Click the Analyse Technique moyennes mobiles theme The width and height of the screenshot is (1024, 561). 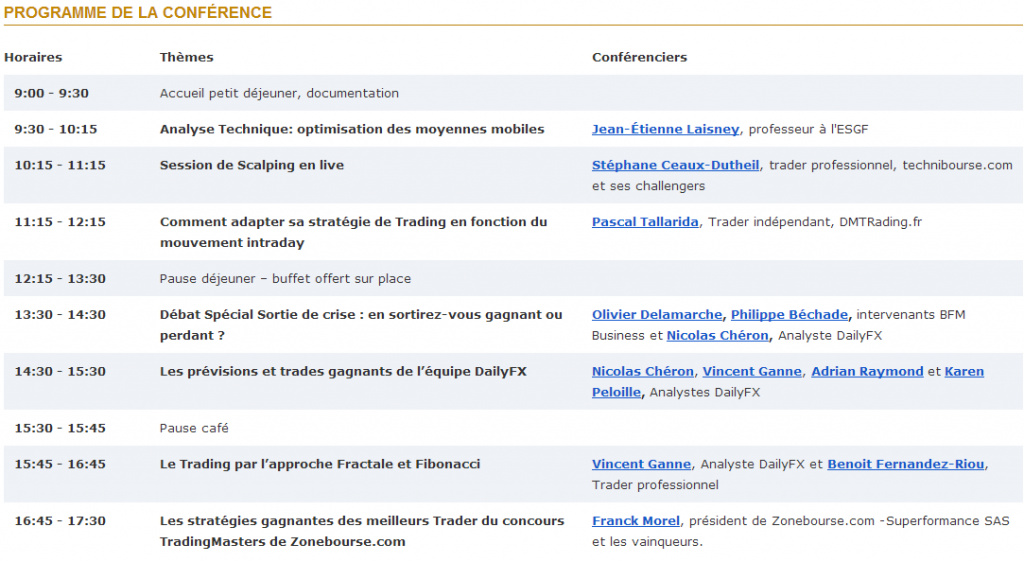(352, 129)
